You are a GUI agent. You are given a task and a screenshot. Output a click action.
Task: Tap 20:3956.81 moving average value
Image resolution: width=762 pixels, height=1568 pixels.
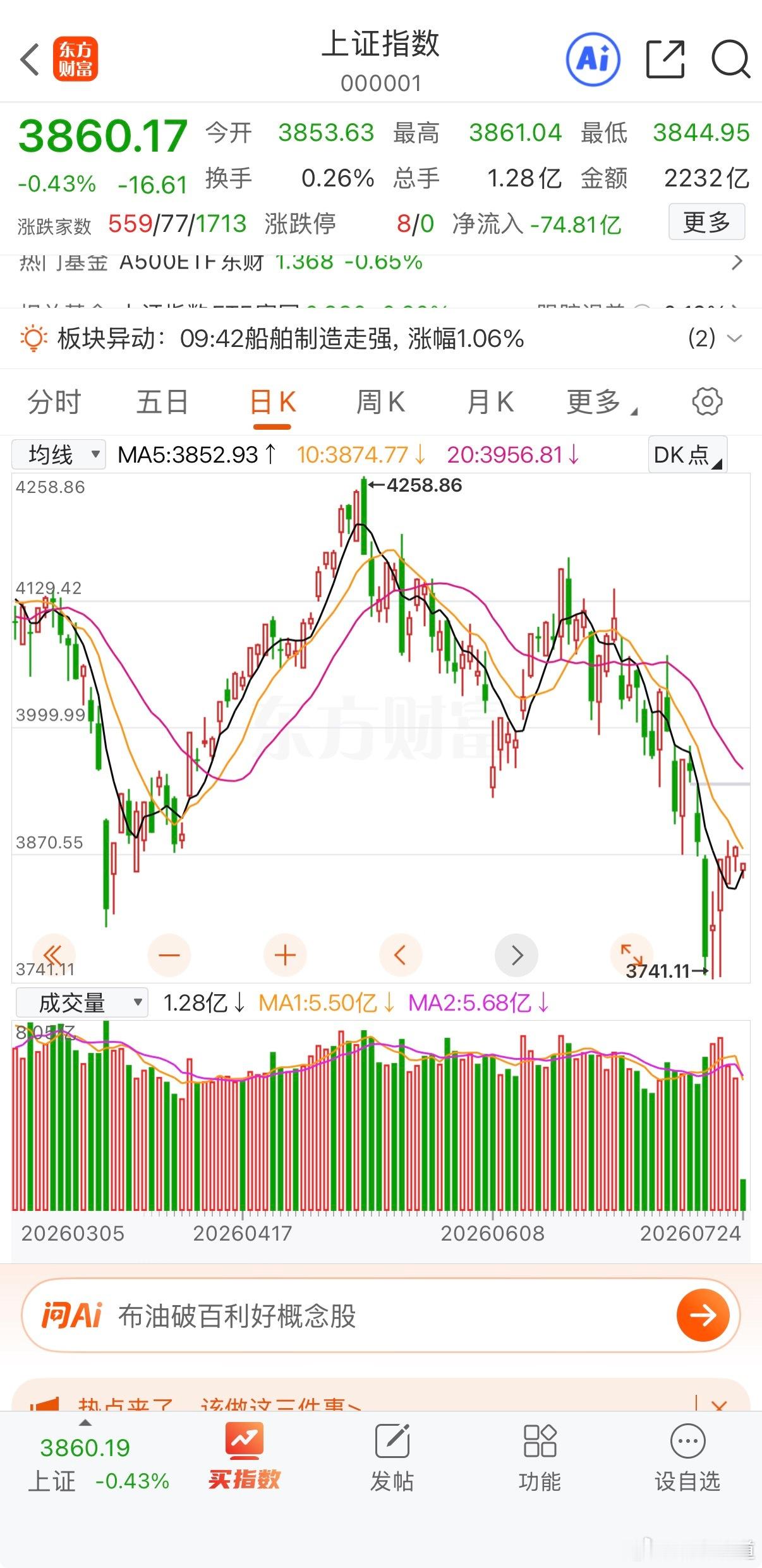(x=513, y=454)
